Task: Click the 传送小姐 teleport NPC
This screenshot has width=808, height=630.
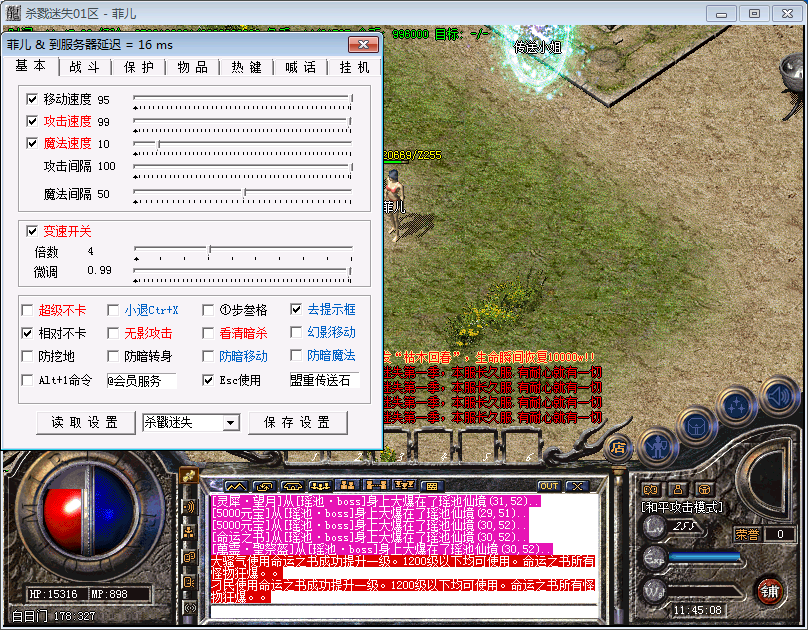Action: (x=537, y=47)
